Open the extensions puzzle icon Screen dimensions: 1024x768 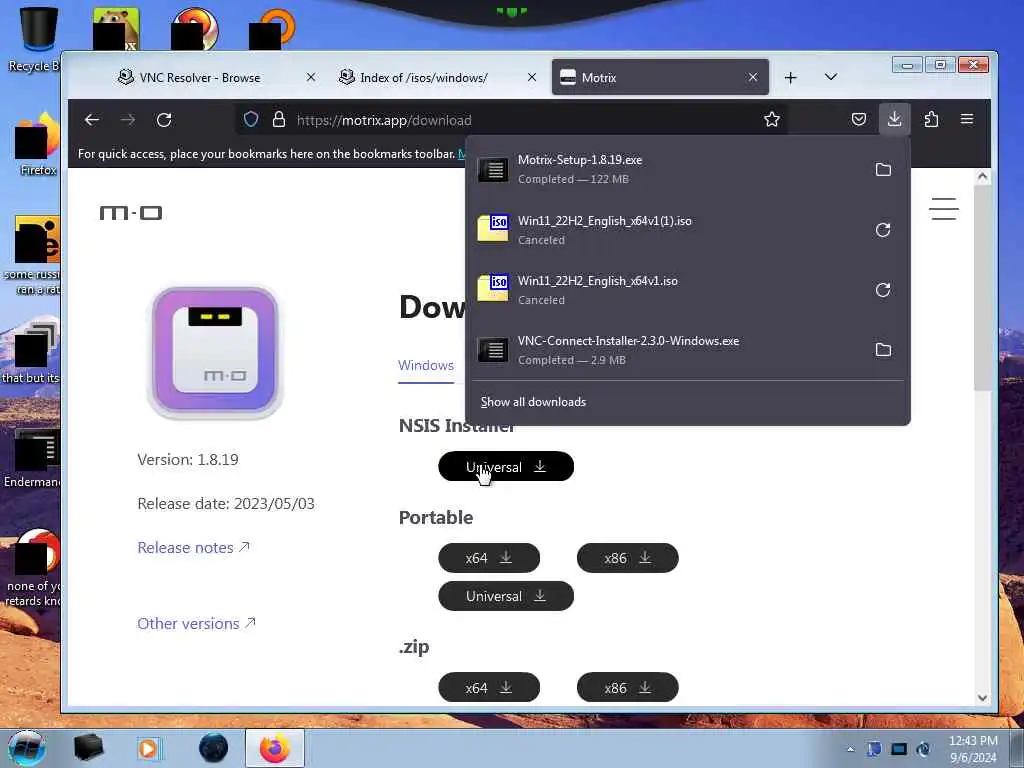[931, 120]
